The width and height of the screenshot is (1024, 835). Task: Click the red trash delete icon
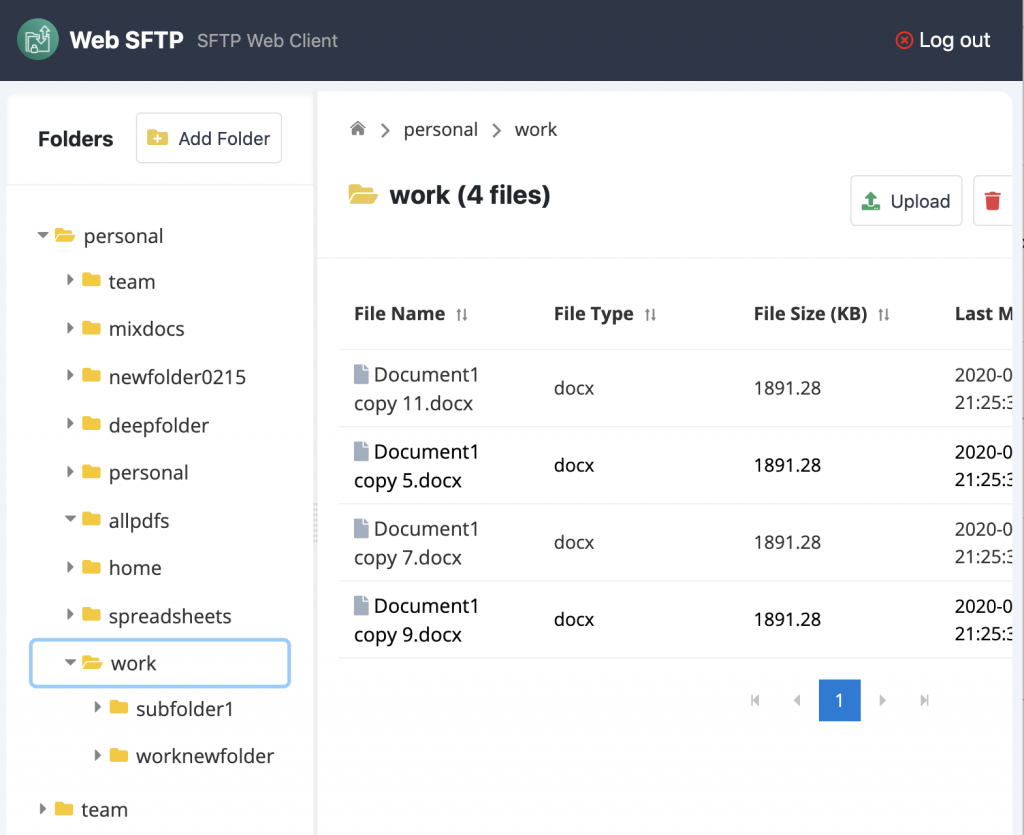[992, 200]
